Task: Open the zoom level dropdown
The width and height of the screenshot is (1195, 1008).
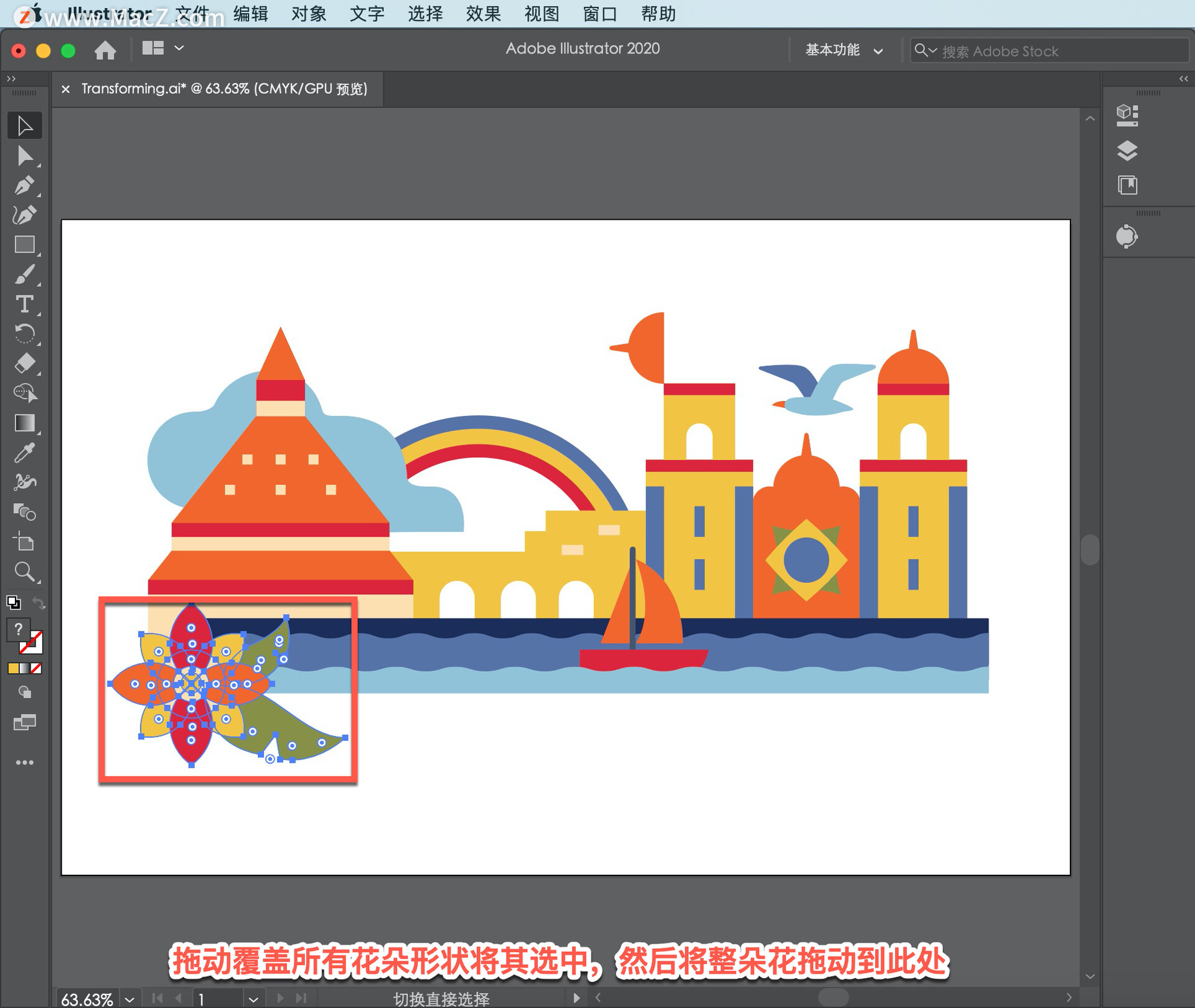Action: [x=129, y=999]
